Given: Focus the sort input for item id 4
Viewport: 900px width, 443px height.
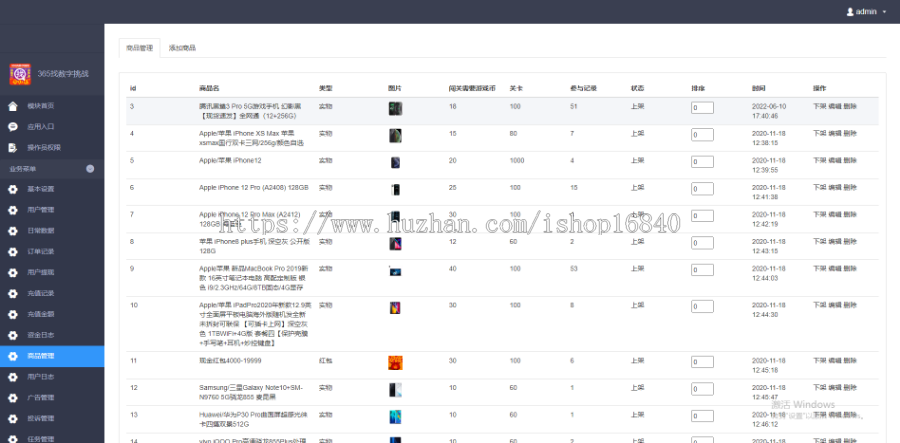Looking at the screenshot, I should click(x=702, y=135).
